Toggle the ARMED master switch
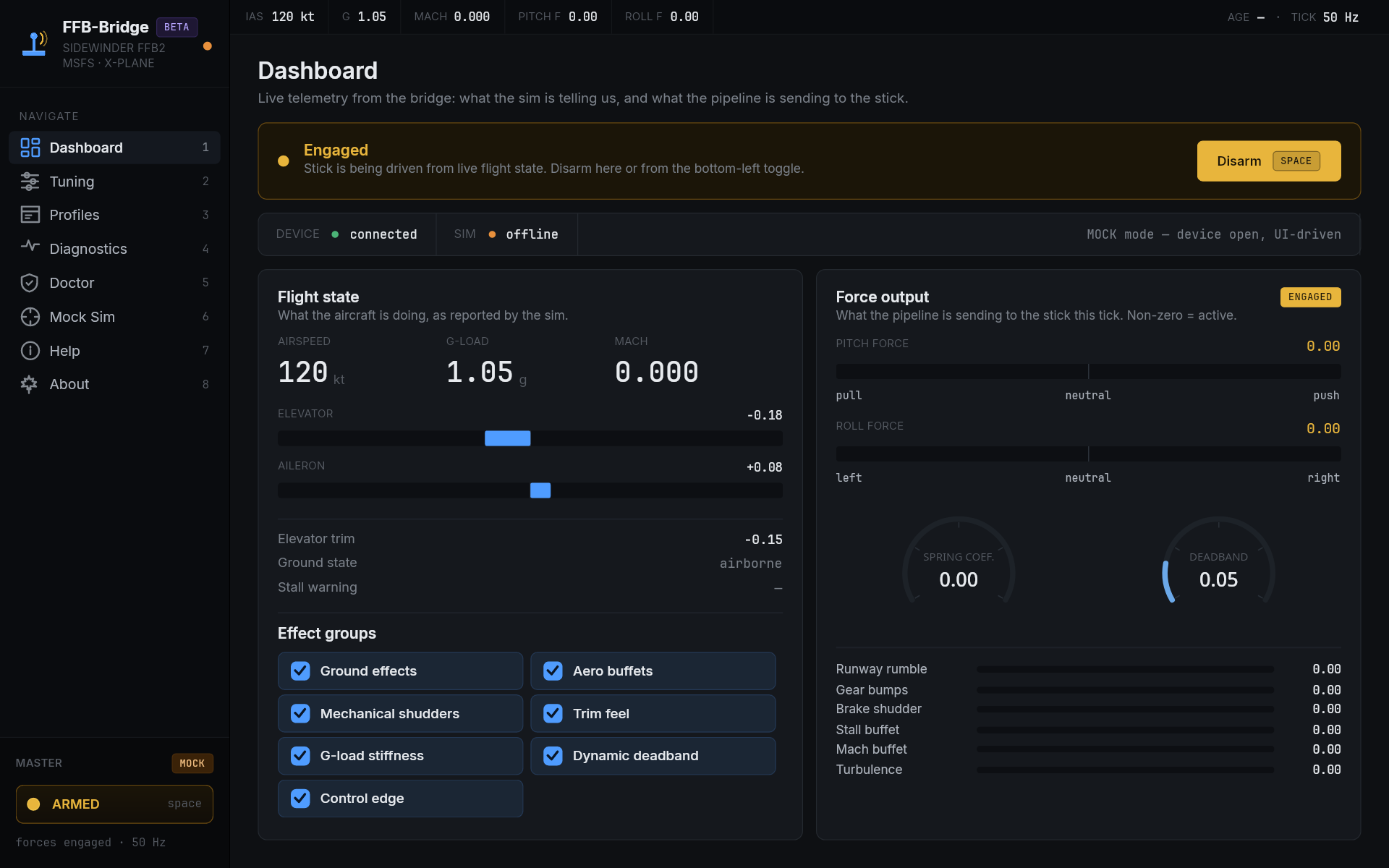This screenshot has width=1389, height=868. (114, 804)
